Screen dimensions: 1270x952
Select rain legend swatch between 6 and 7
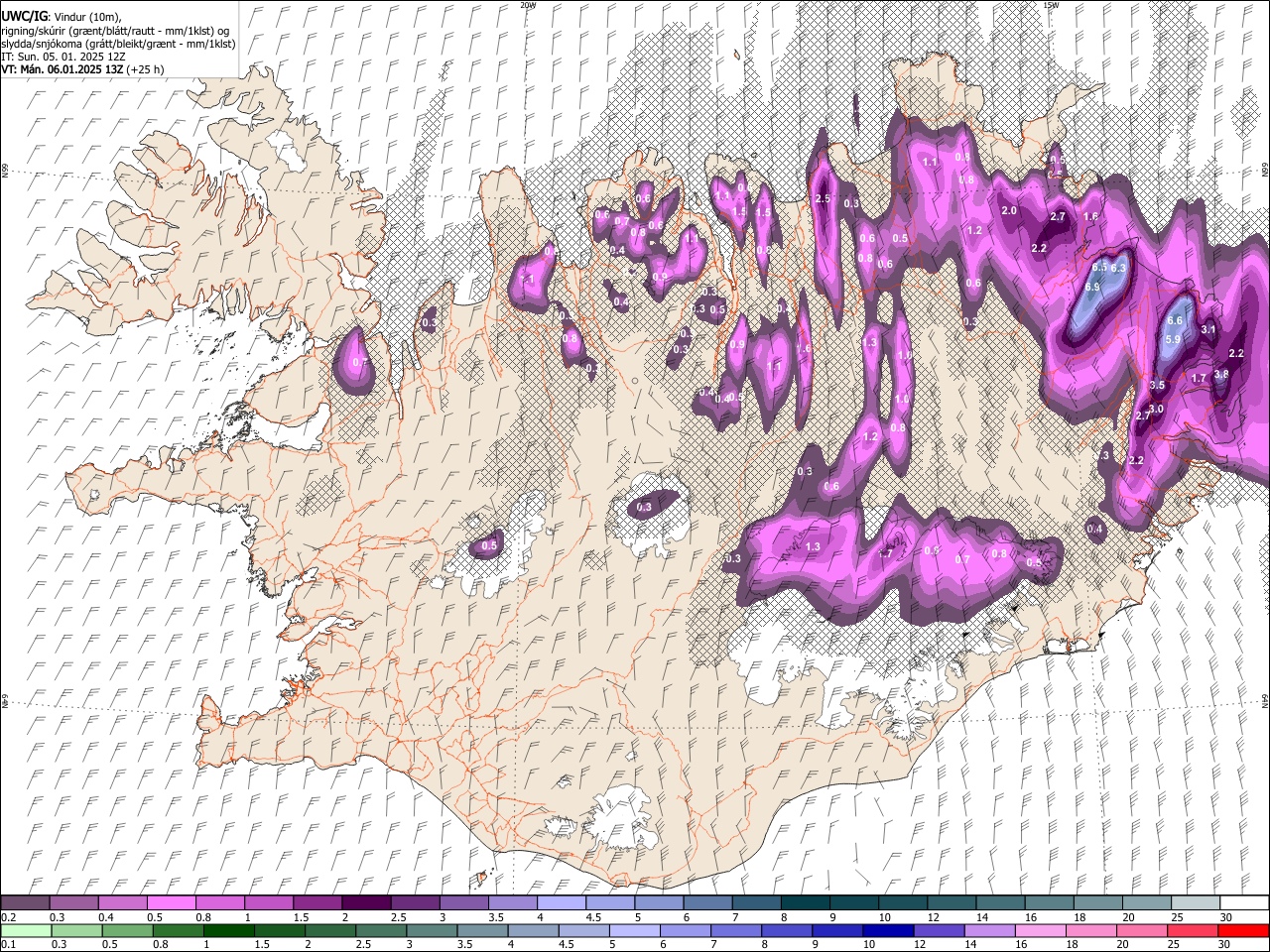[686, 930]
